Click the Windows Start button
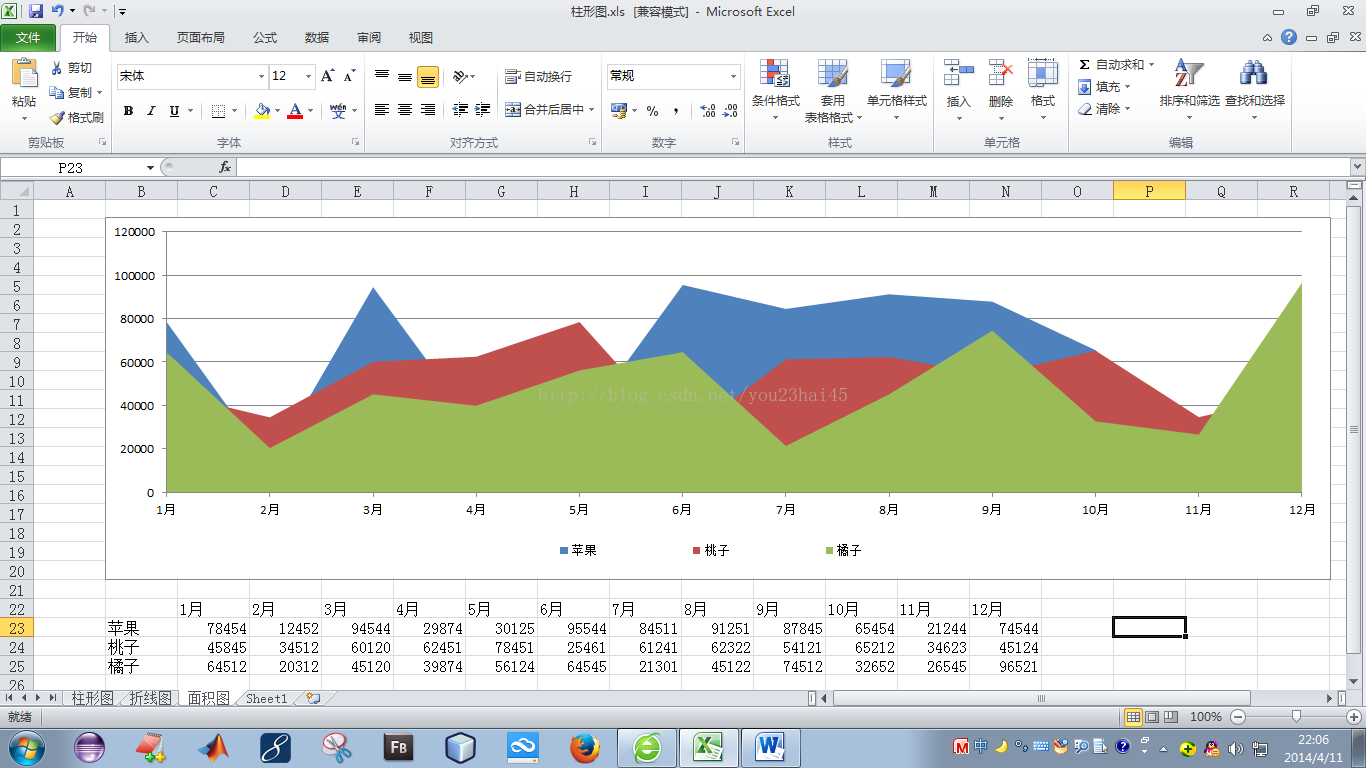The width and height of the screenshot is (1366, 768). (26, 747)
